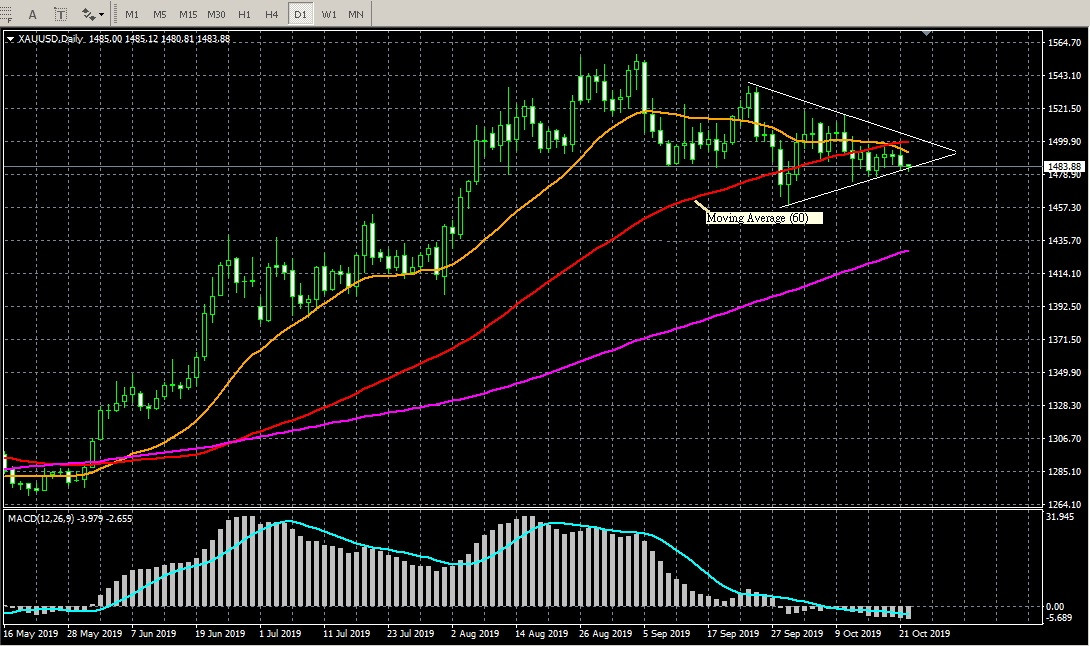1090x646 pixels.
Task: Click the 1264.10 price axis value
Action: pyautogui.click(x=1064, y=504)
